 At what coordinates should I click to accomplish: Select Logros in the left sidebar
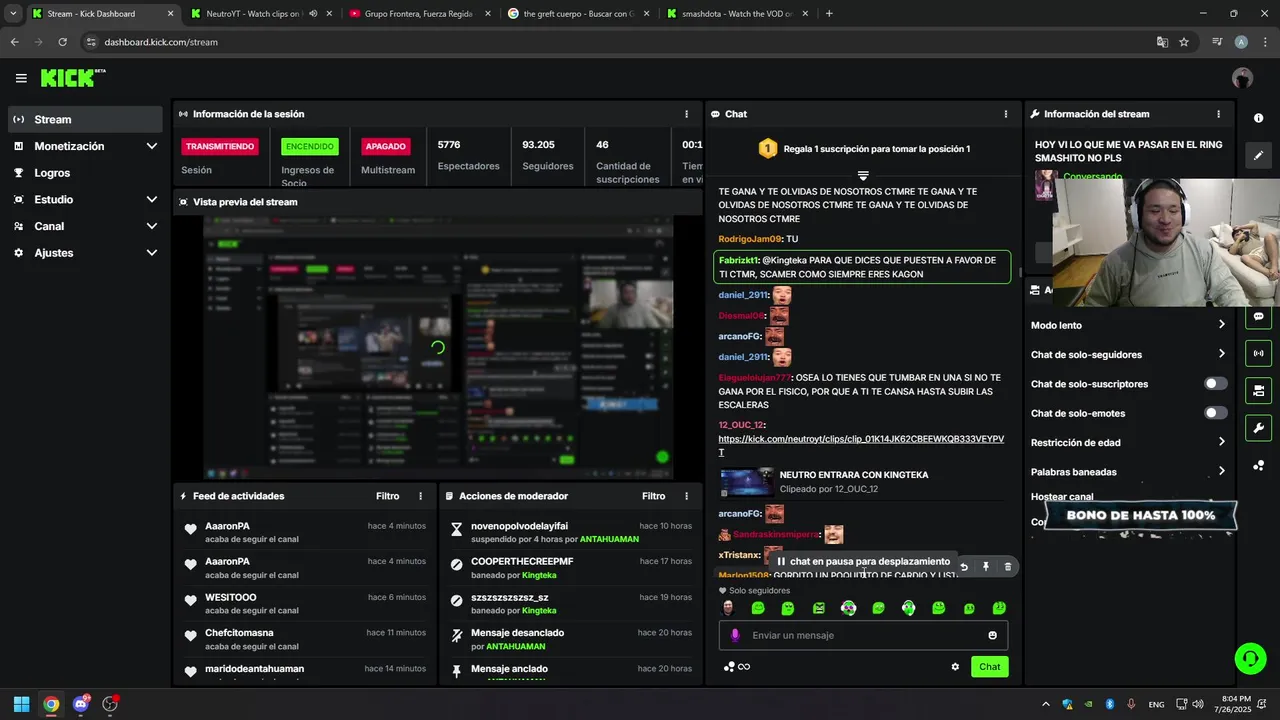pyautogui.click(x=85, y=173)
